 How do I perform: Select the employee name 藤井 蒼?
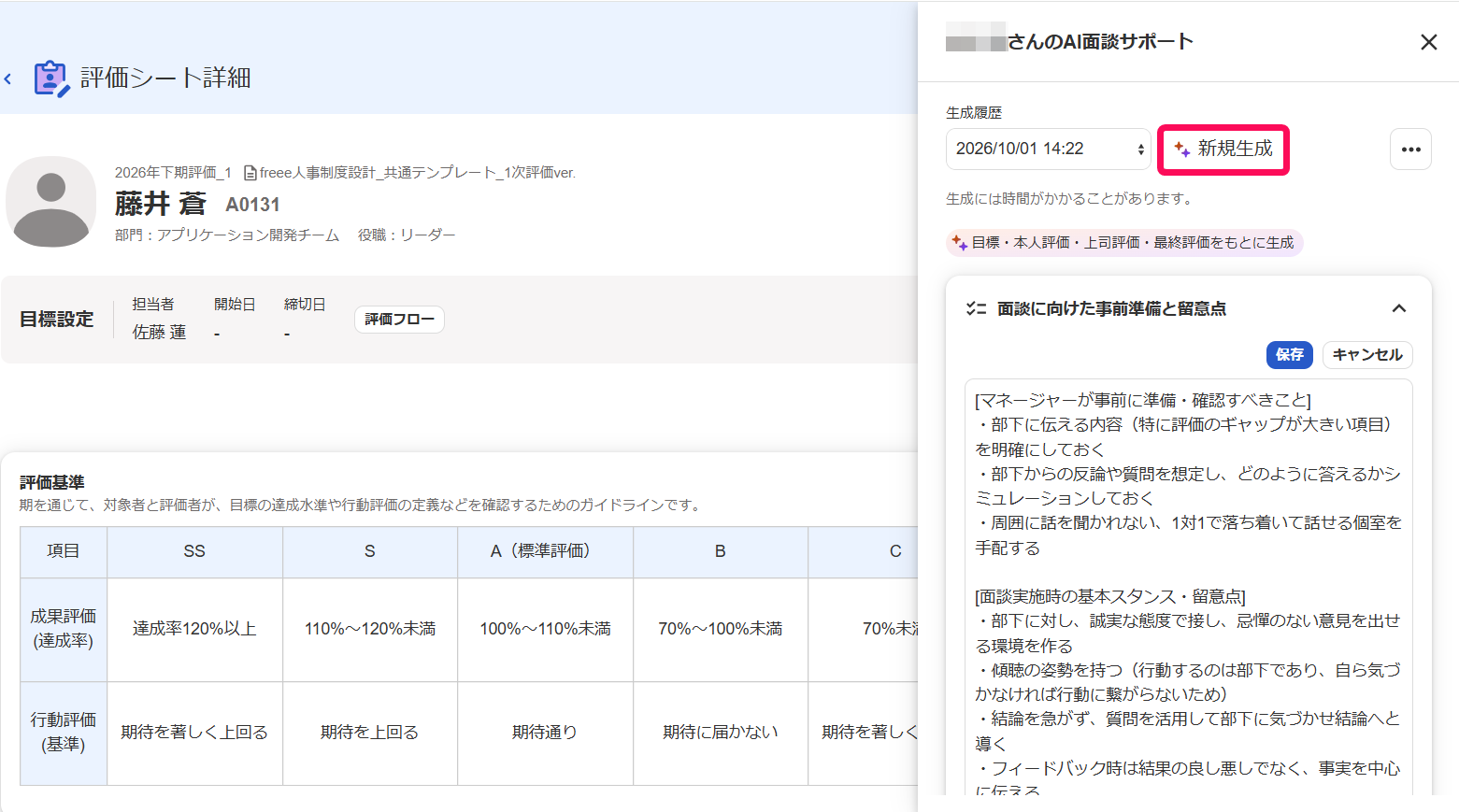tap(160, 204)
